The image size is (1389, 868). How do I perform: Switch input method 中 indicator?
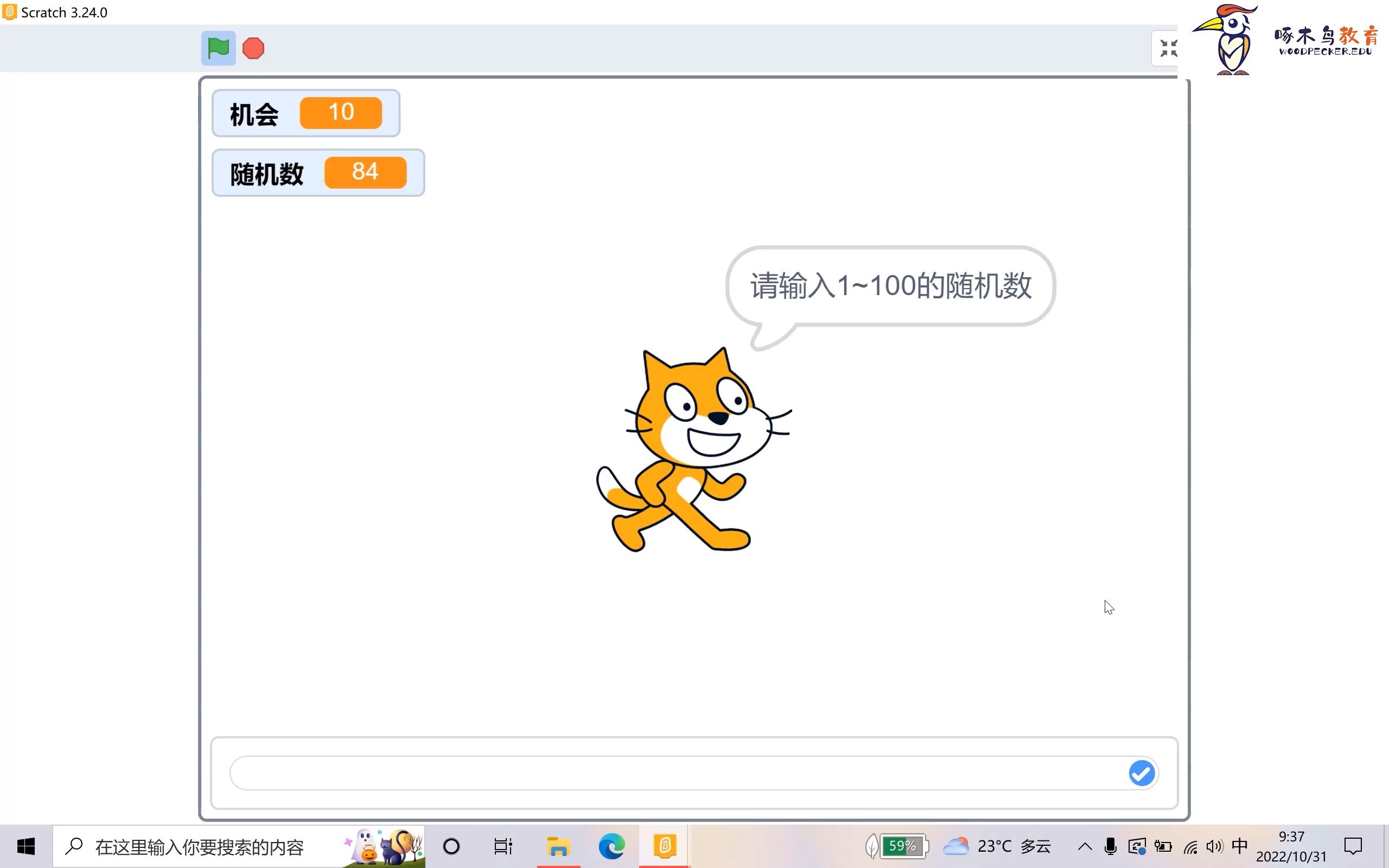point(1240,846)
